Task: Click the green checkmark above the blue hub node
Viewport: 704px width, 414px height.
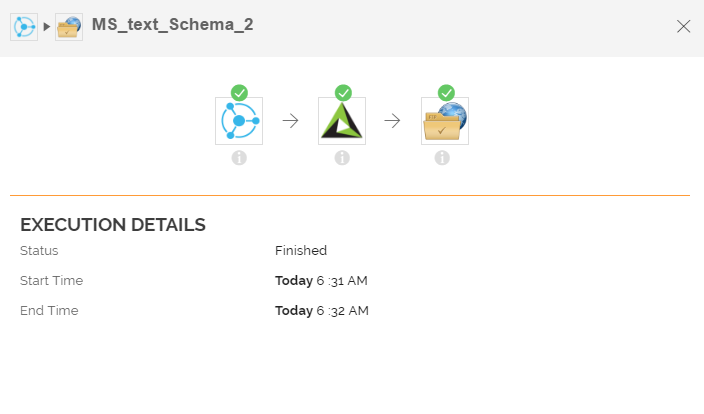Action: 239,93
